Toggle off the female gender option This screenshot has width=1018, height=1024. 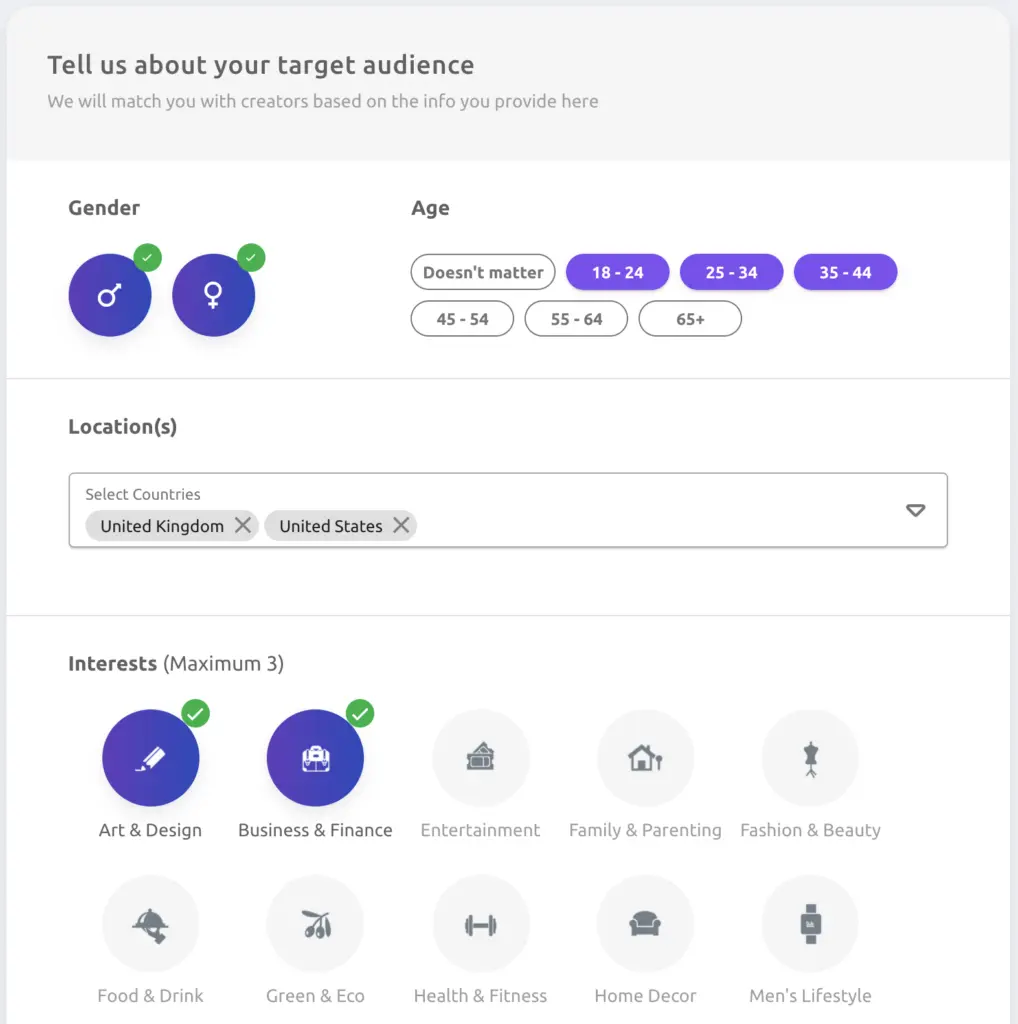(x=213, y=295)
